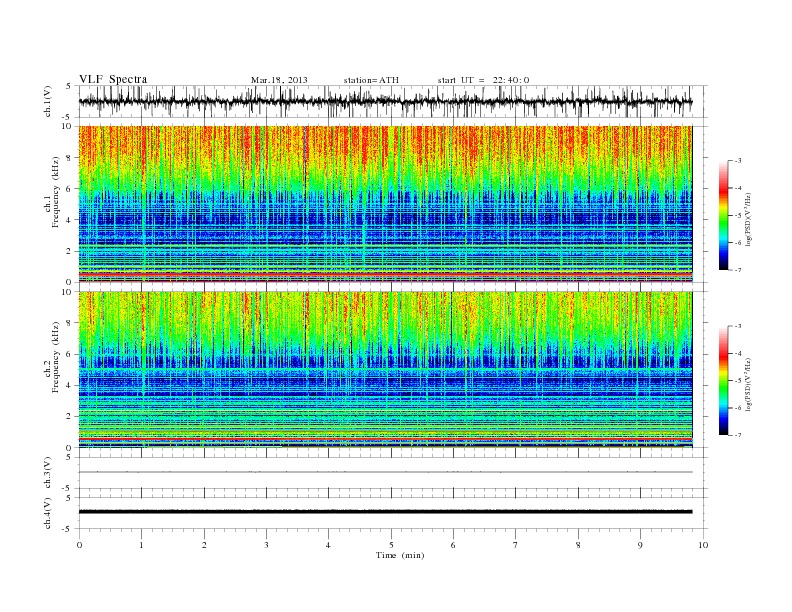
Task: Click the "ch.3(V)" axis label
Action: [x=48, y=473]
